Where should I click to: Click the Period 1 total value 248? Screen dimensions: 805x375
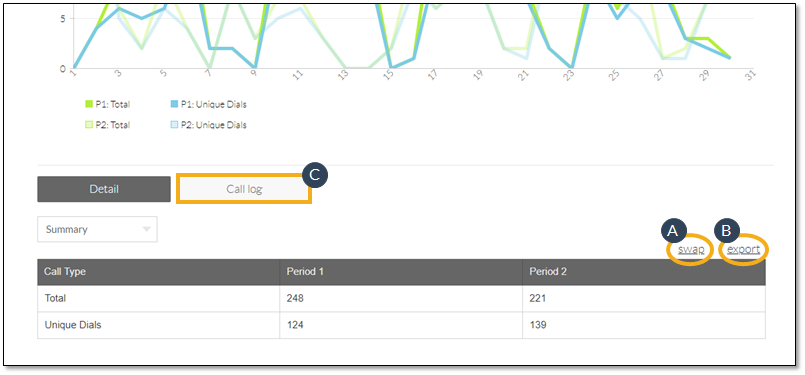(x=295, y=298)
